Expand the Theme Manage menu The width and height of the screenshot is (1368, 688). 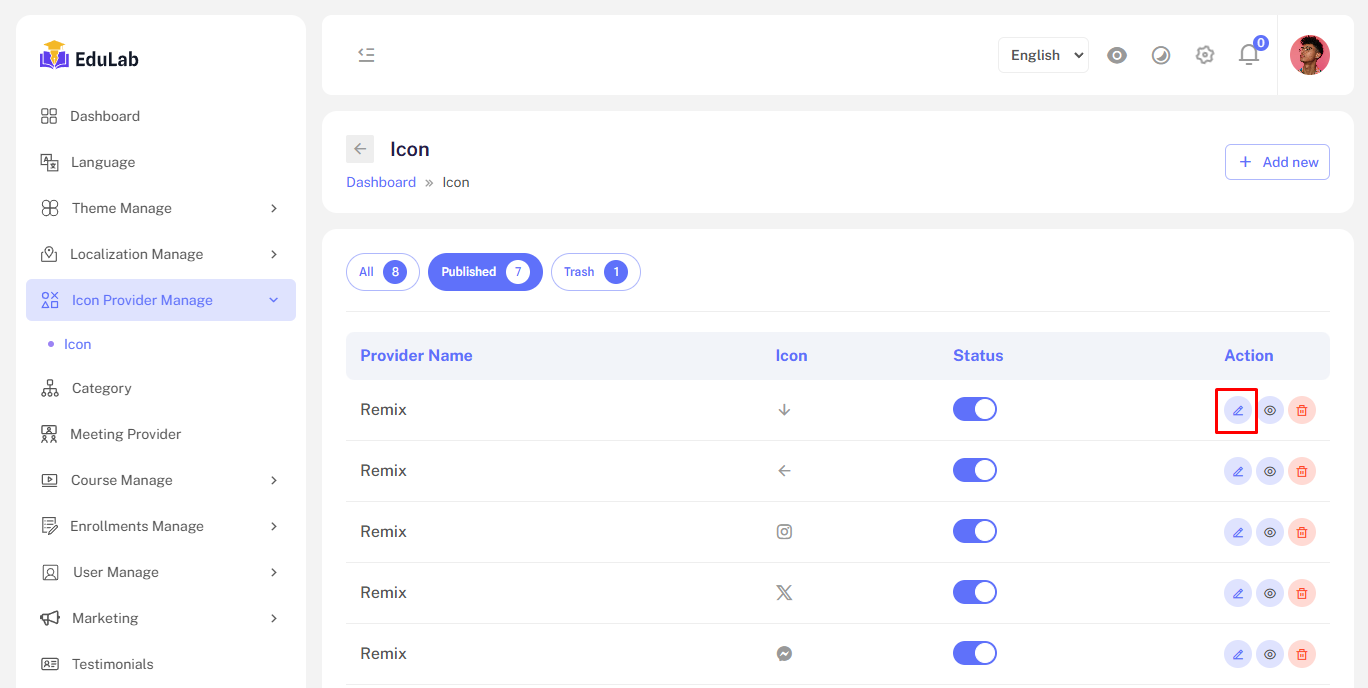click(x=160, y=208)
